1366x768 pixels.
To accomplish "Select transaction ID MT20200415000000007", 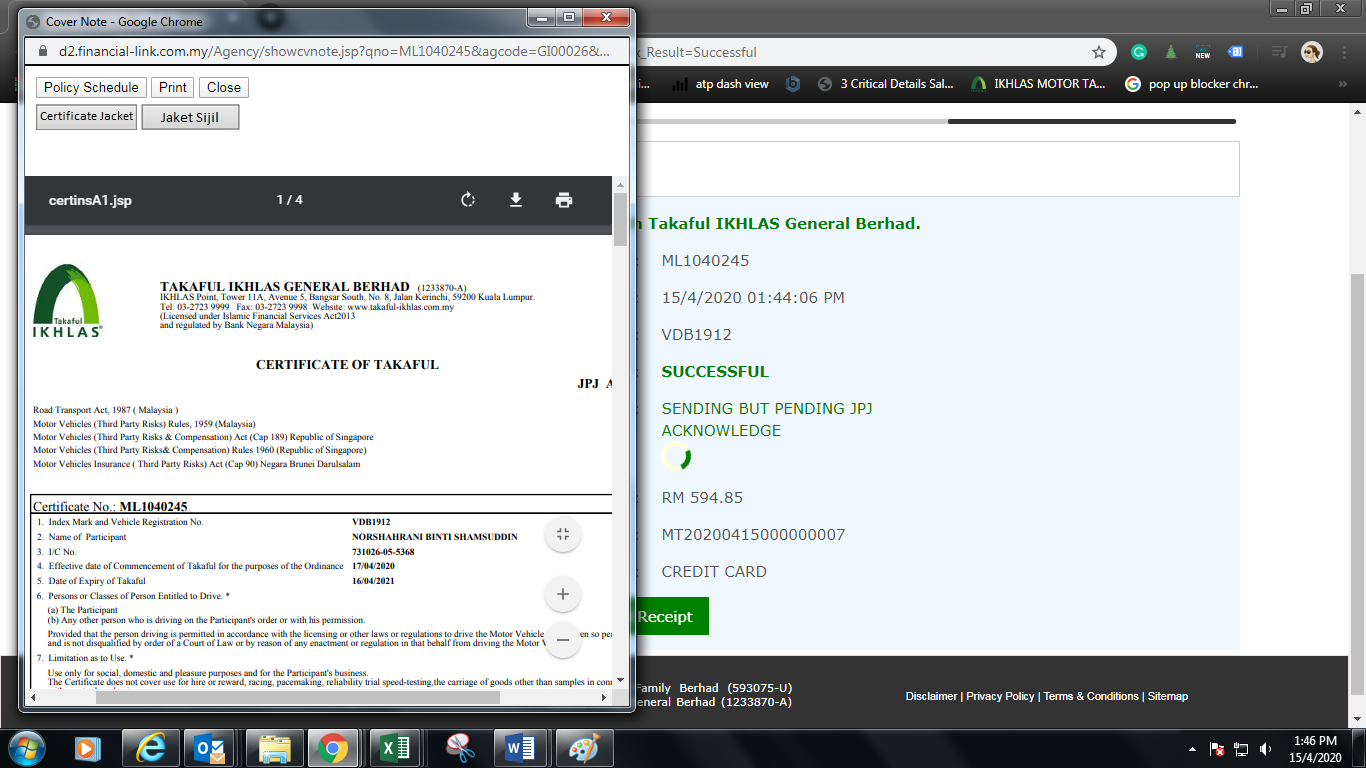I will [x=753, y=535].
